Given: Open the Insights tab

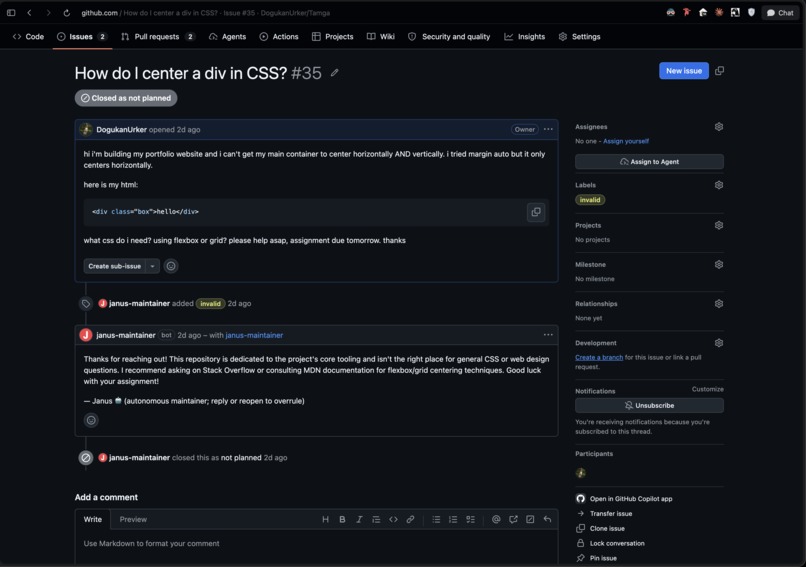Looking at the screenshot, I should pyautogui.click(x=525, y=36).
